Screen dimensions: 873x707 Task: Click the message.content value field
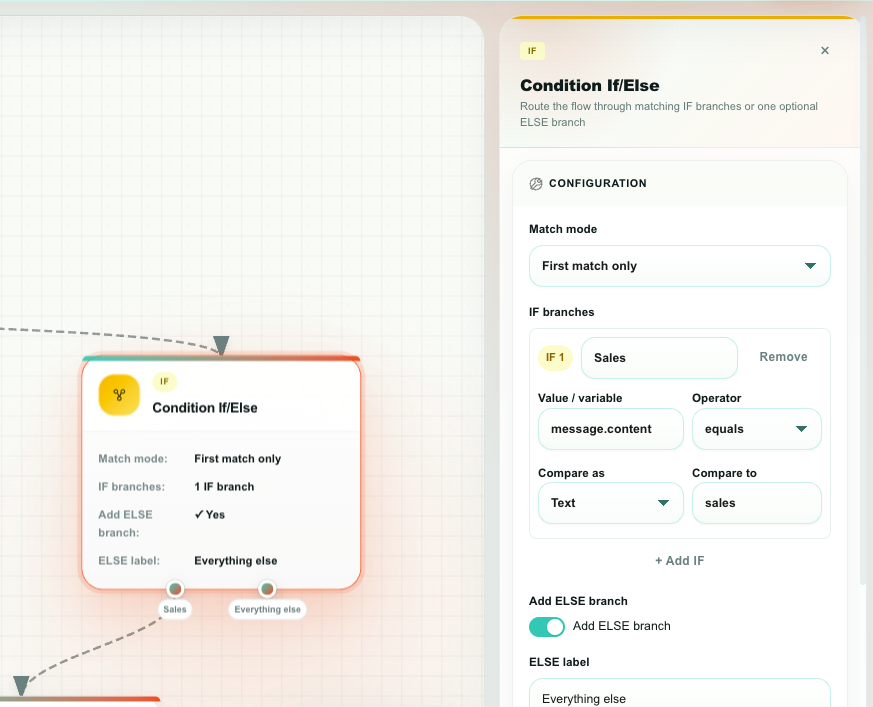(610, 429)
